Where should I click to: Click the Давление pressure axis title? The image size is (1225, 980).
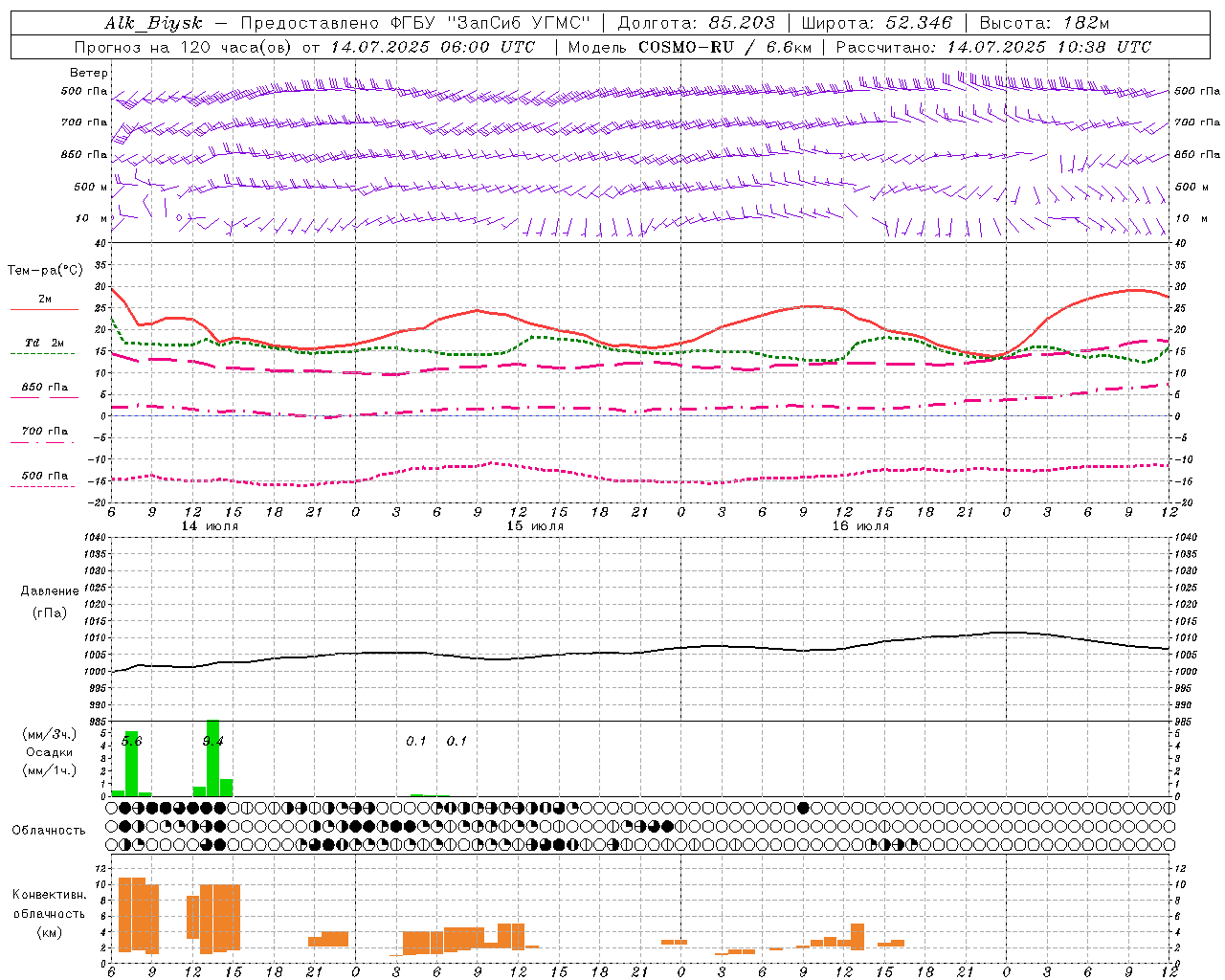click(49, 591)
